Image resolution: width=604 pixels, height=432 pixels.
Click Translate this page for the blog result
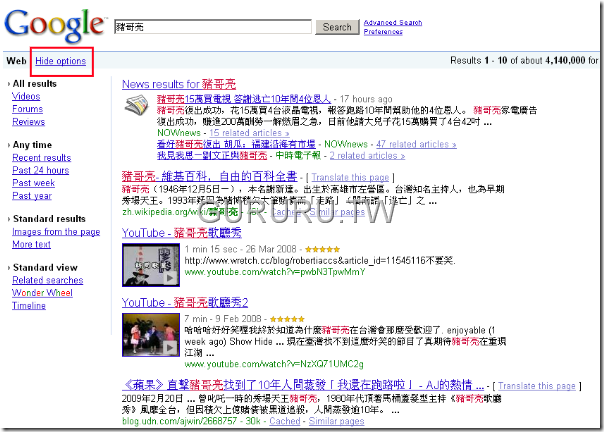(537, 386)
